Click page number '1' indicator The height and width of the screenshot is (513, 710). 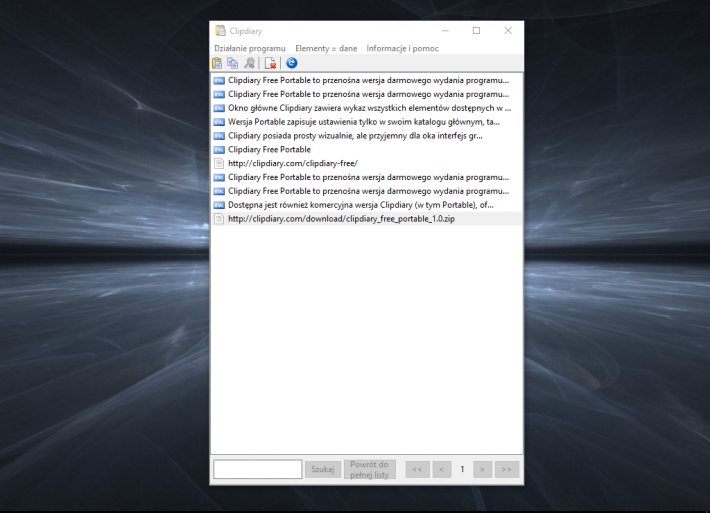[x=462, y=469]
